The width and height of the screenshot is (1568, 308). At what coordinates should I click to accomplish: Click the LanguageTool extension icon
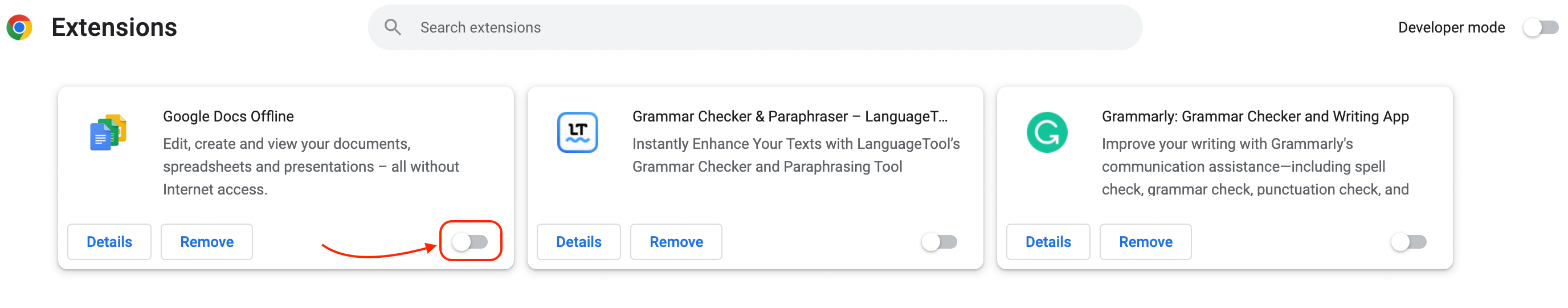point(577,132)
